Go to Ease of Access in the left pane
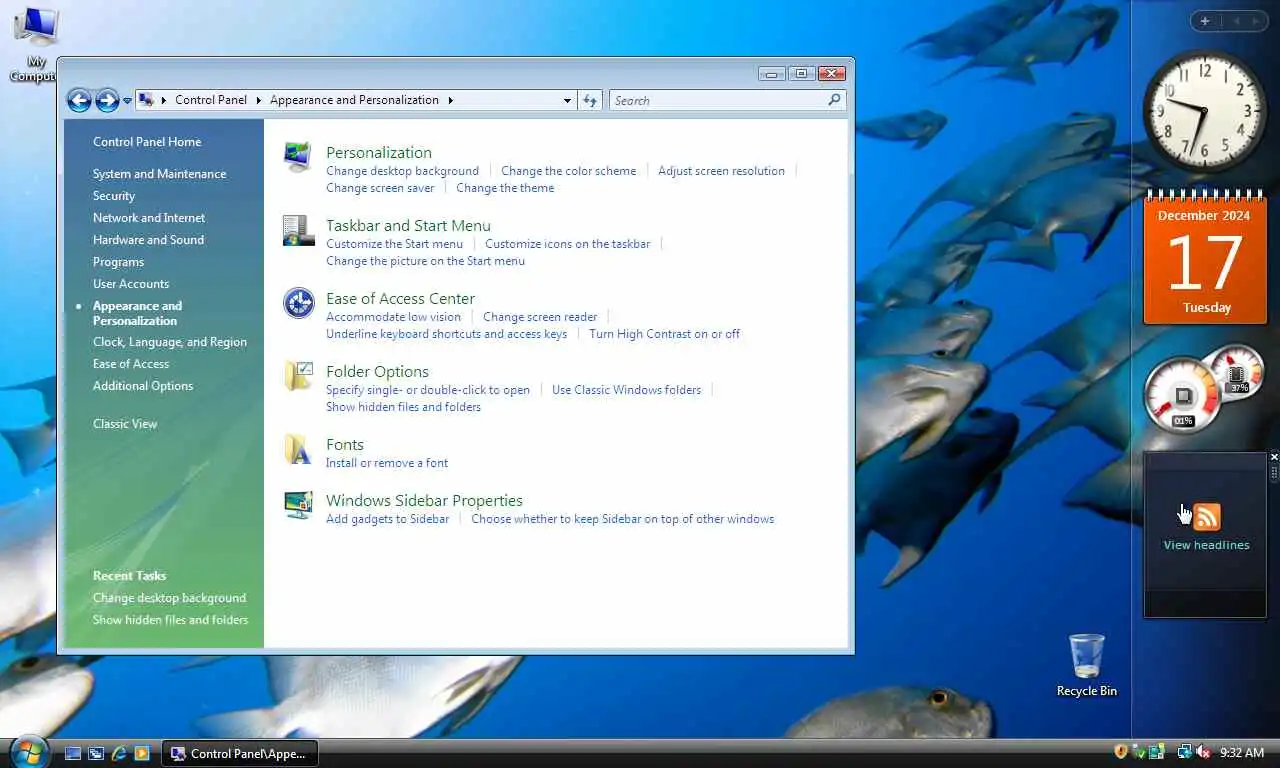The image size is (1280, 768). 131,364
